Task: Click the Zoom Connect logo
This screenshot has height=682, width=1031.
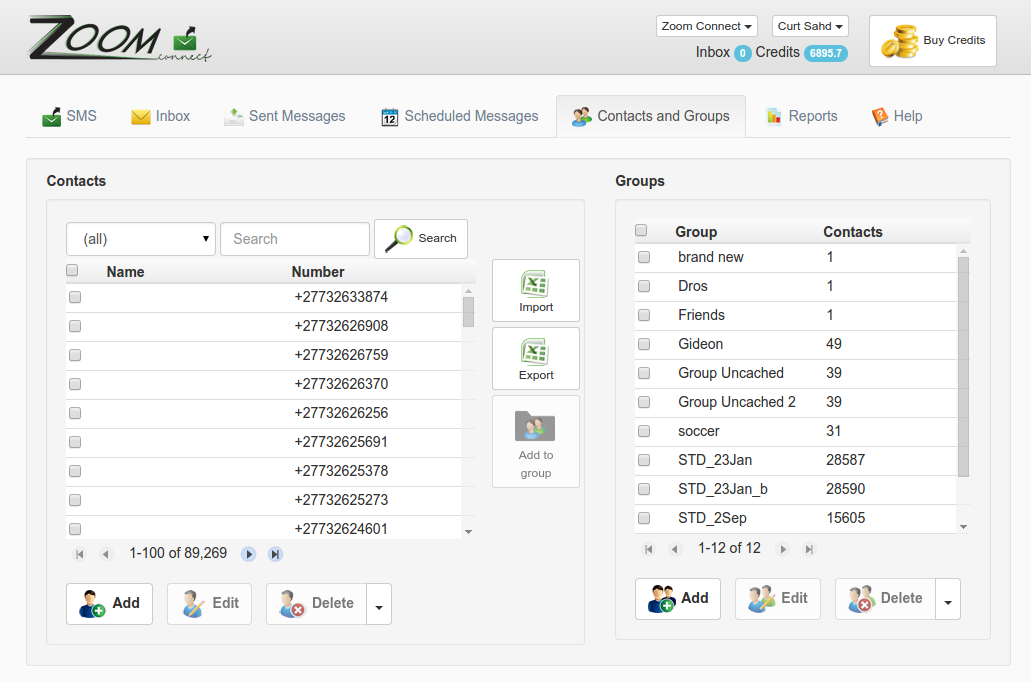Action: click(x=118, y=40)
